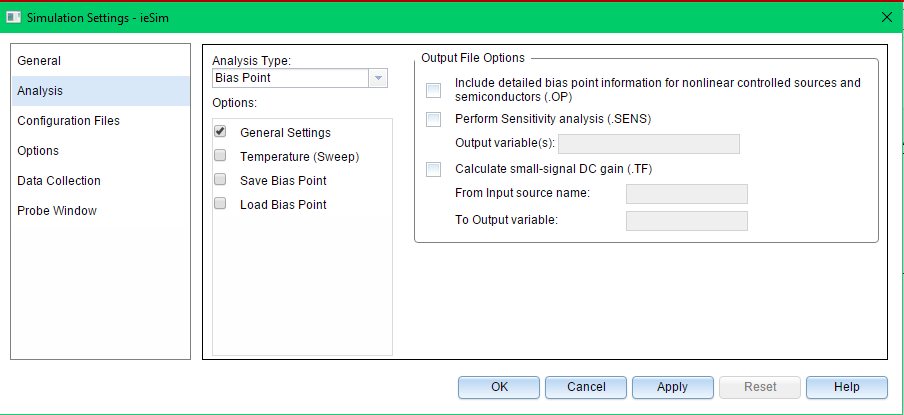Select Bias Point combo box field
904x415 pixels.
pos(300,78)
